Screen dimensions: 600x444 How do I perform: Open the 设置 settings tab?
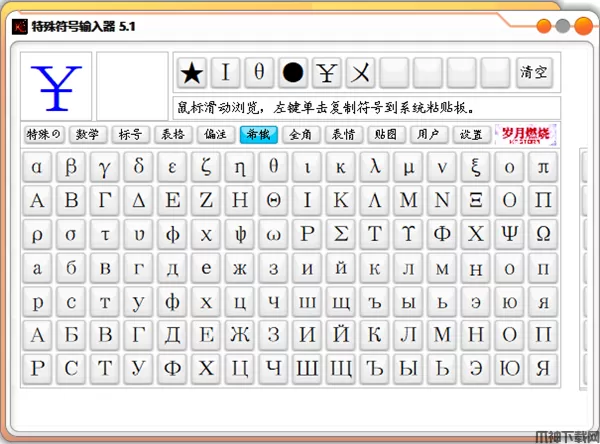click(471, 134)
